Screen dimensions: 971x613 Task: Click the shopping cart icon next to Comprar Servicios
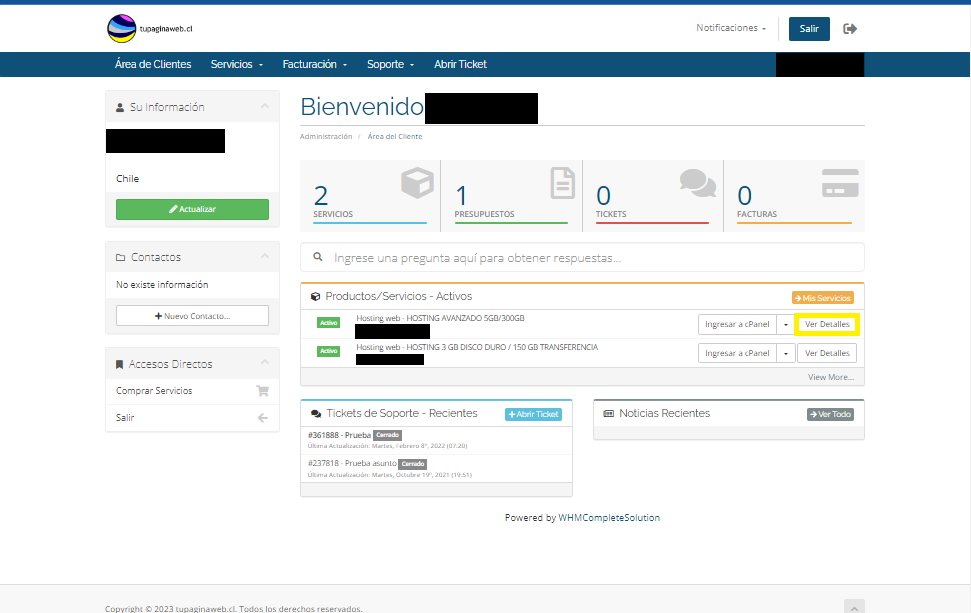point(262,391)
